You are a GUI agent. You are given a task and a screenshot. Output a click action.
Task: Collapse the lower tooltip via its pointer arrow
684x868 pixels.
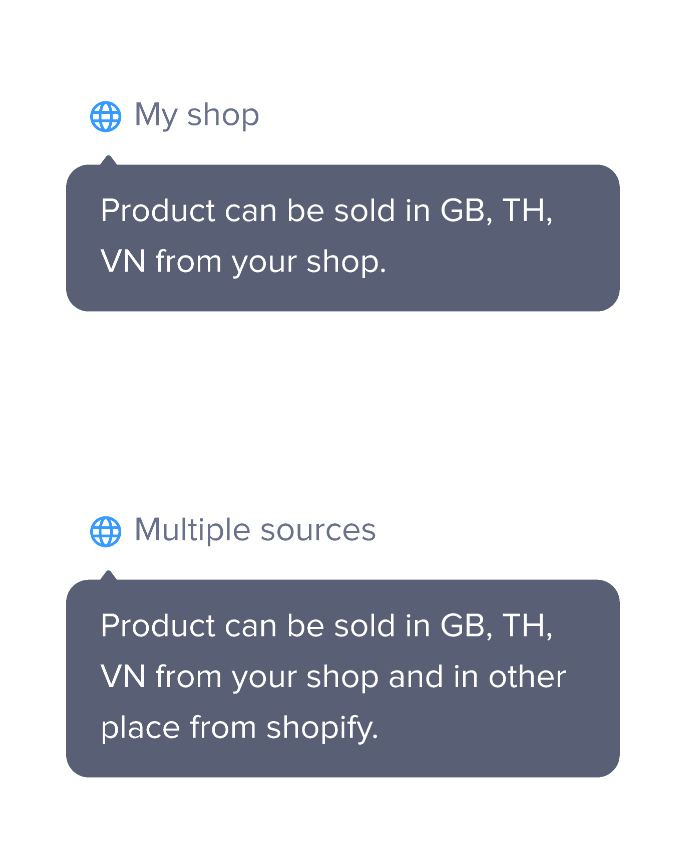[x=110, y=571]
